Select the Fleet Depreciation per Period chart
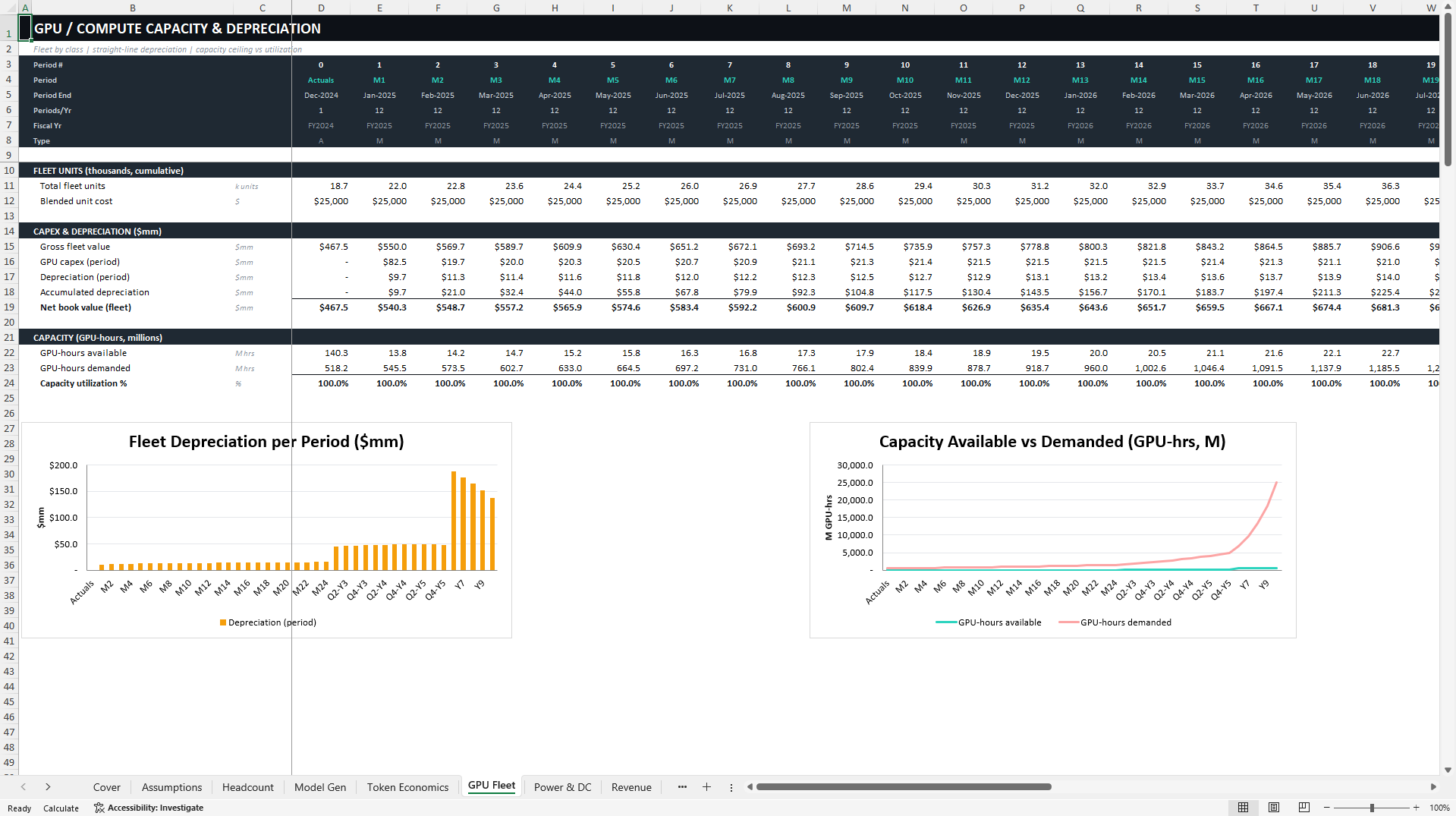 [266, 530]
